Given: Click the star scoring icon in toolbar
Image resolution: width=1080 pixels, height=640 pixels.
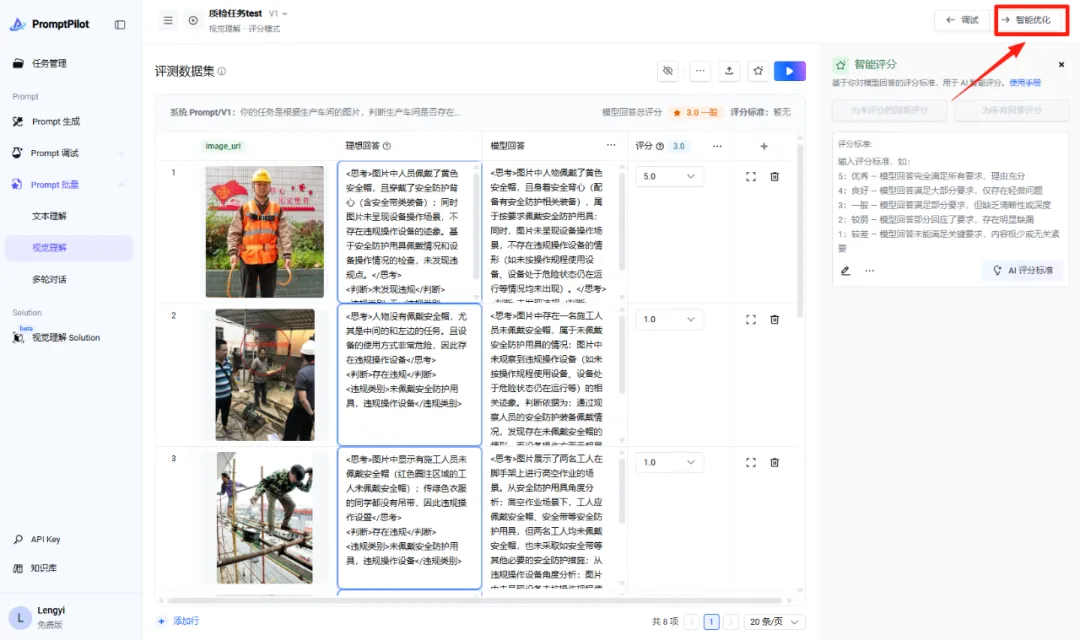Looking at the screenshot, I should [x=758, y=71].
